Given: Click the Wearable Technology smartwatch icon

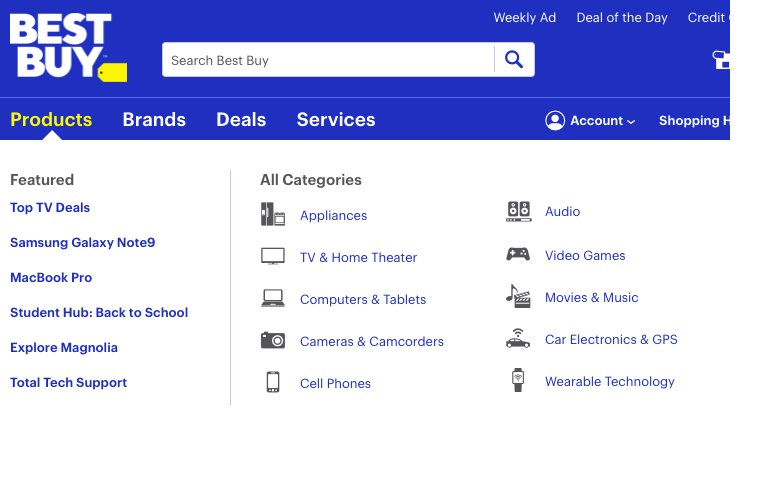Looking at the screenshot, I should [518, 380].
